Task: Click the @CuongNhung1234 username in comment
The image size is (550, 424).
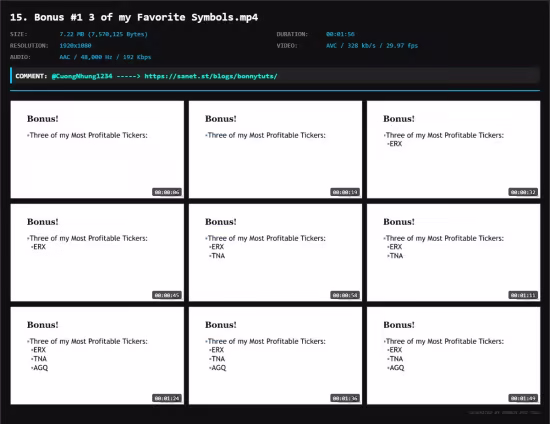Action: click(82, 76)
